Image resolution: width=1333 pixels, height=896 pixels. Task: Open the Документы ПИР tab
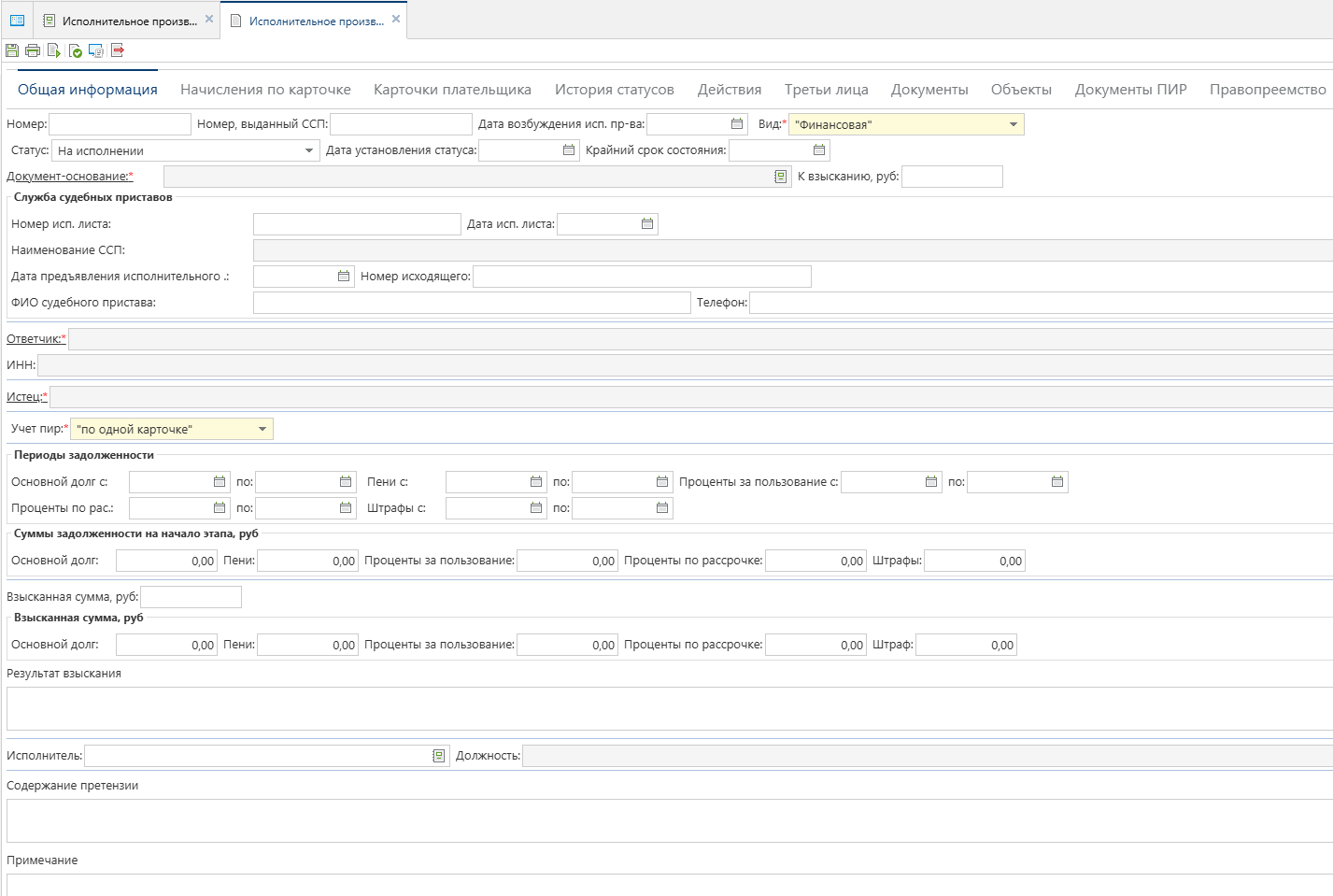click(x=1130, y=90)
